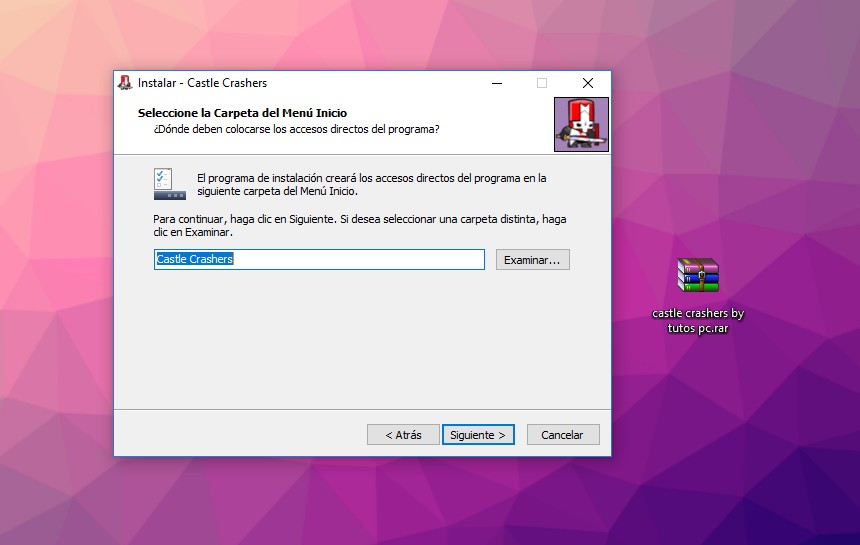The width and height of the screenshot is (860, 545).
Task: Click the empty area below the folder field
Action: click(x=360, y=340)
